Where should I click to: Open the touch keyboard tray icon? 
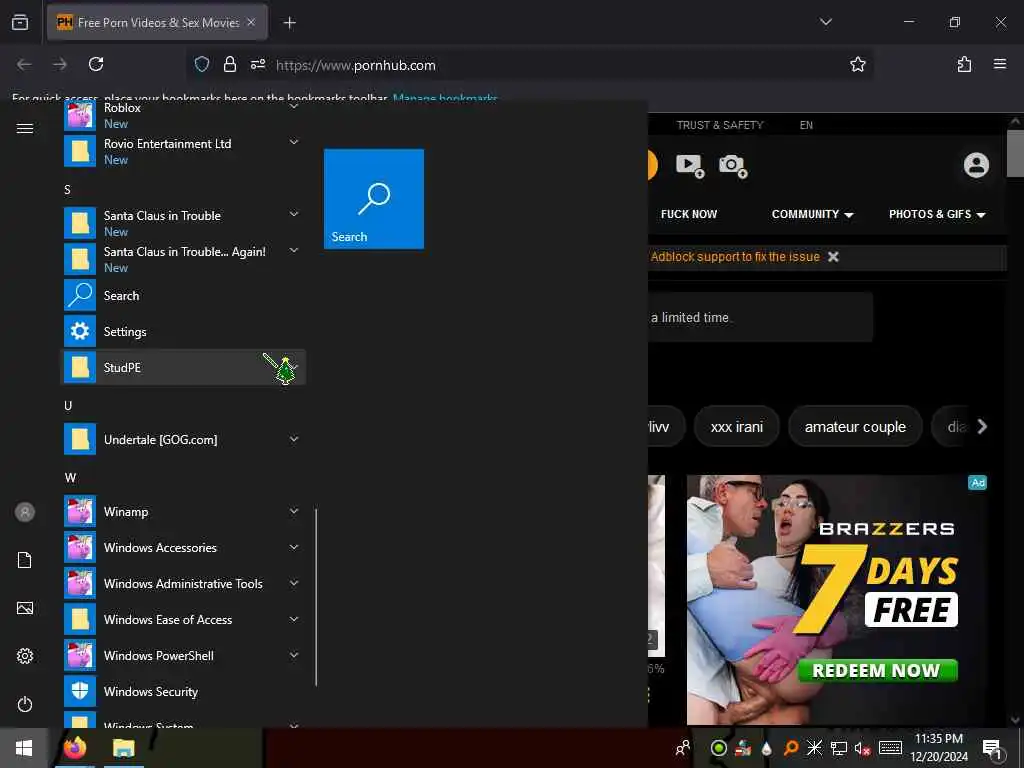point(890,748)
